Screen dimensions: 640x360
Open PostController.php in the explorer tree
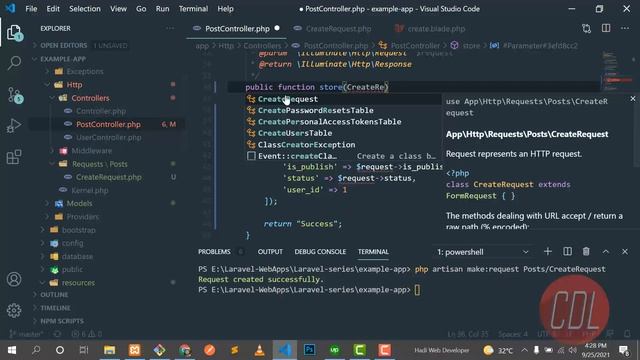click(x=108, y=124)
